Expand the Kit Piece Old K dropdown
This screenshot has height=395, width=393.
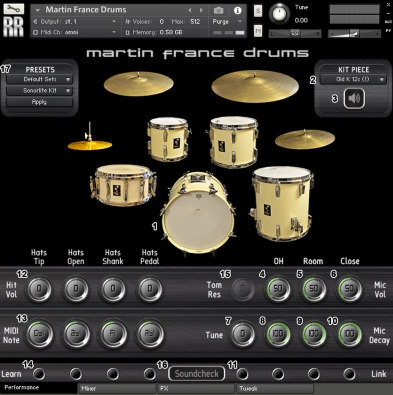[353, 79]
